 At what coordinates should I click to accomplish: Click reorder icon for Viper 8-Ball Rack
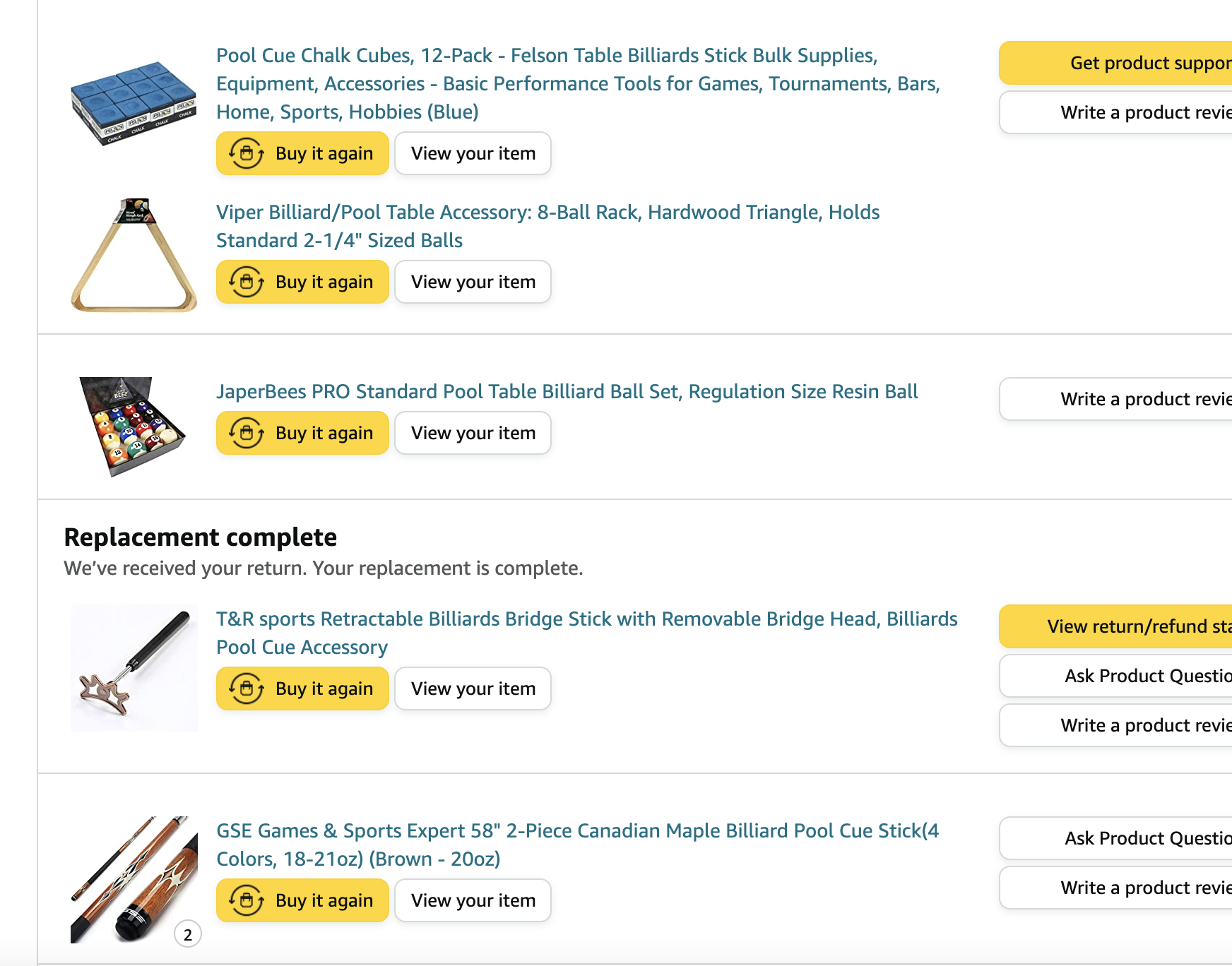point(246,282)
